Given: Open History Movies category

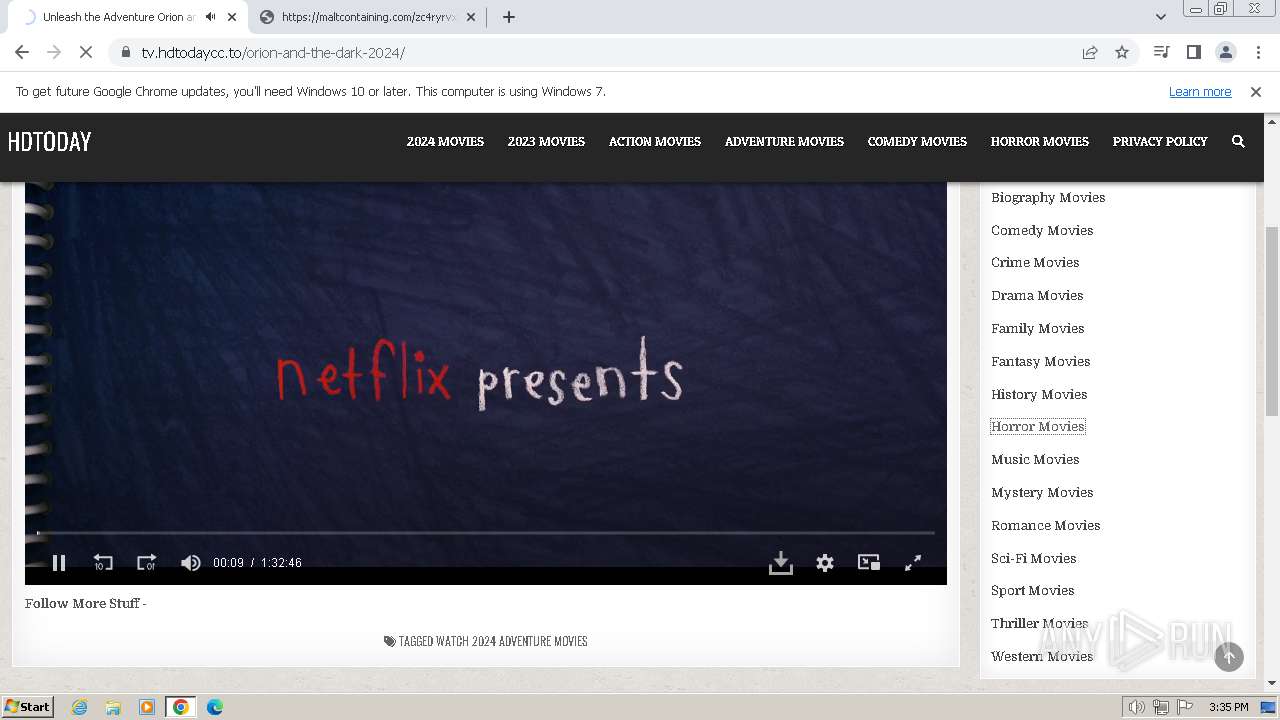Looking at the screenshot, I should click(x=1039, y=394).
